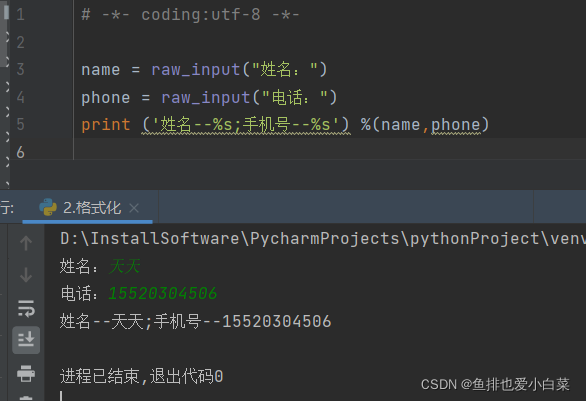Click the print console output icon
Image resolution: width=586 pixels, height=401 pixels.
[x=26, y=373]
